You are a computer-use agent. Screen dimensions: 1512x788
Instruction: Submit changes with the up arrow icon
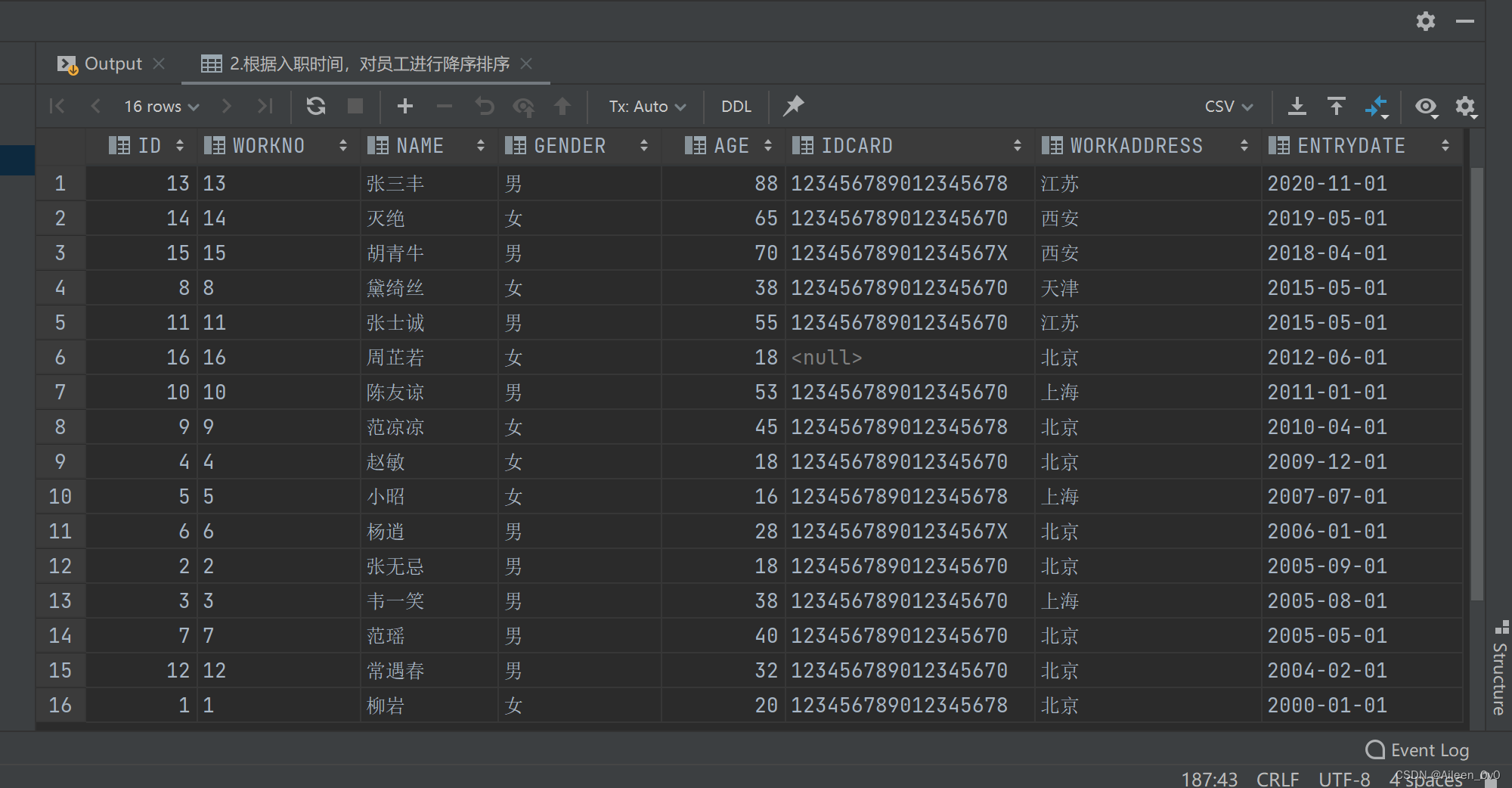click(x=562, y=106)
